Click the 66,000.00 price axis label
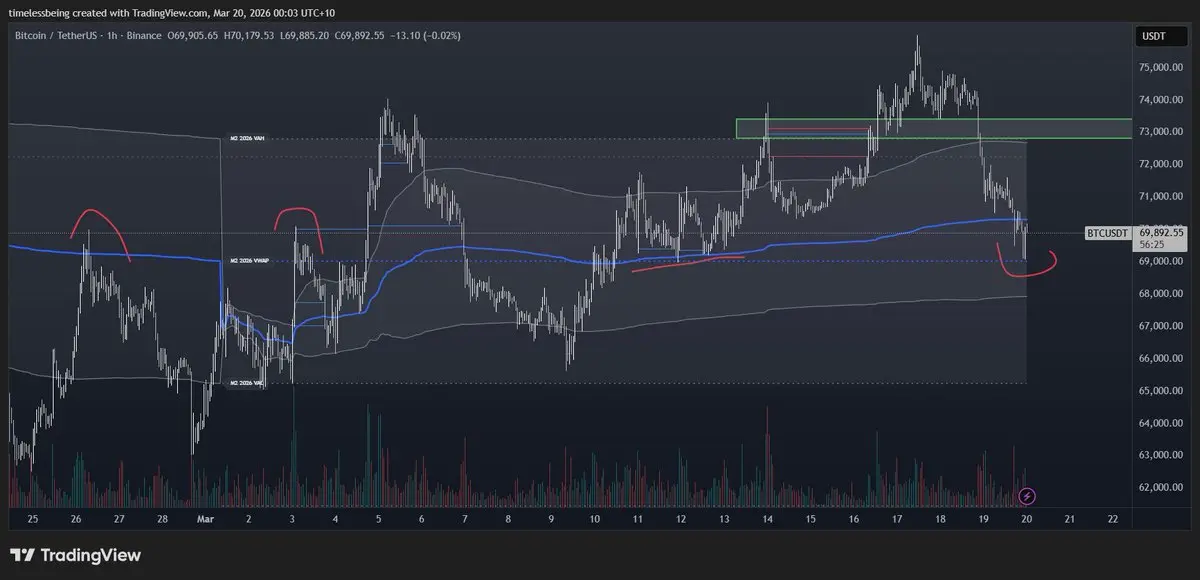 click(x=1161, y=358)
